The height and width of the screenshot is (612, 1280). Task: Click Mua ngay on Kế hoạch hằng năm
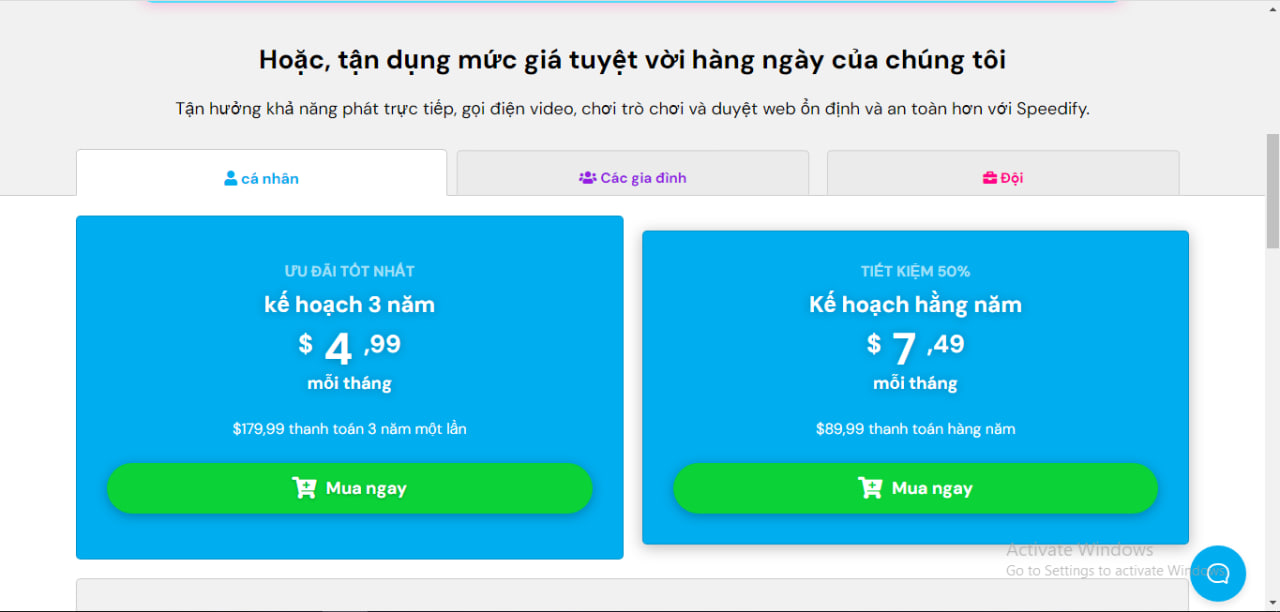pyautogui.click(x=916, y=488)
